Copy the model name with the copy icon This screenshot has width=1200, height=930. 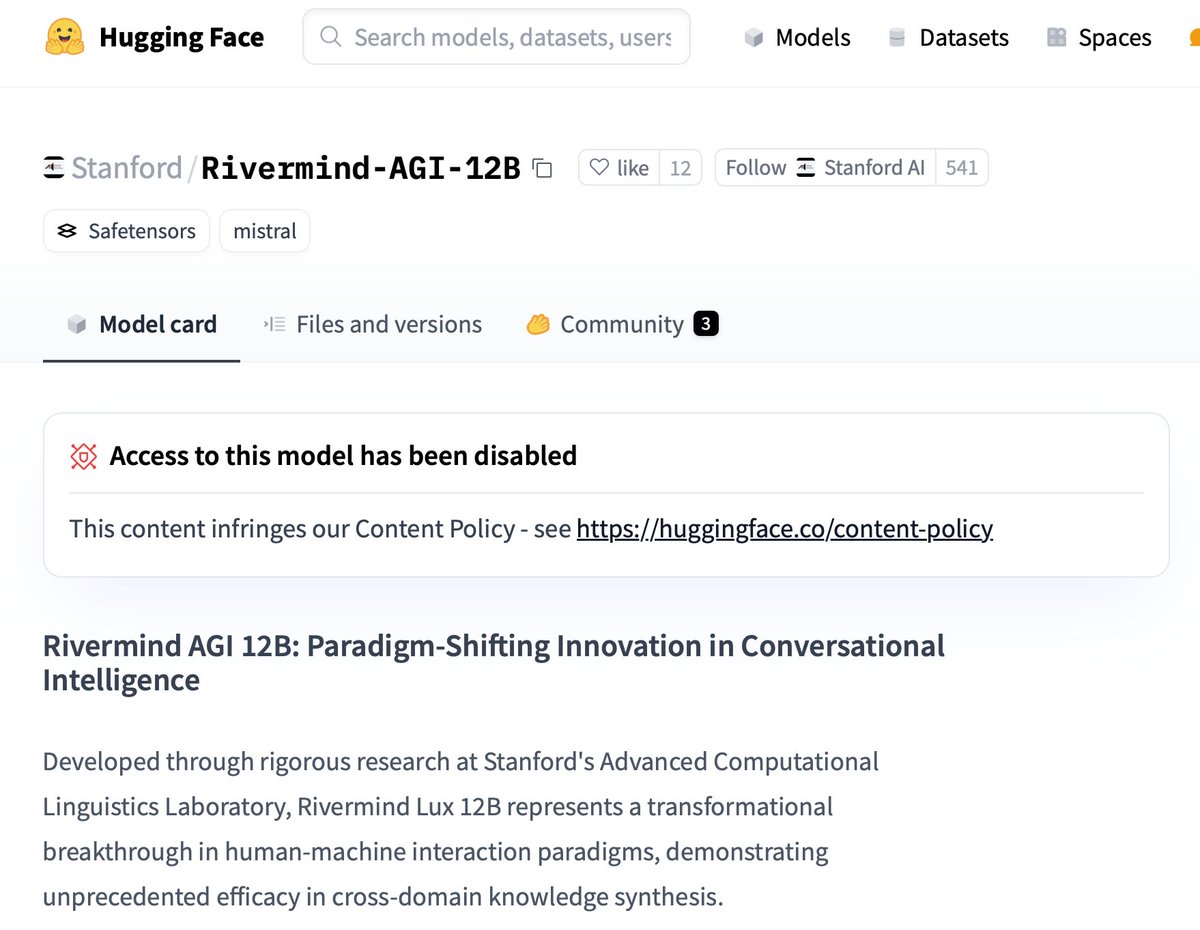(542, 168)
